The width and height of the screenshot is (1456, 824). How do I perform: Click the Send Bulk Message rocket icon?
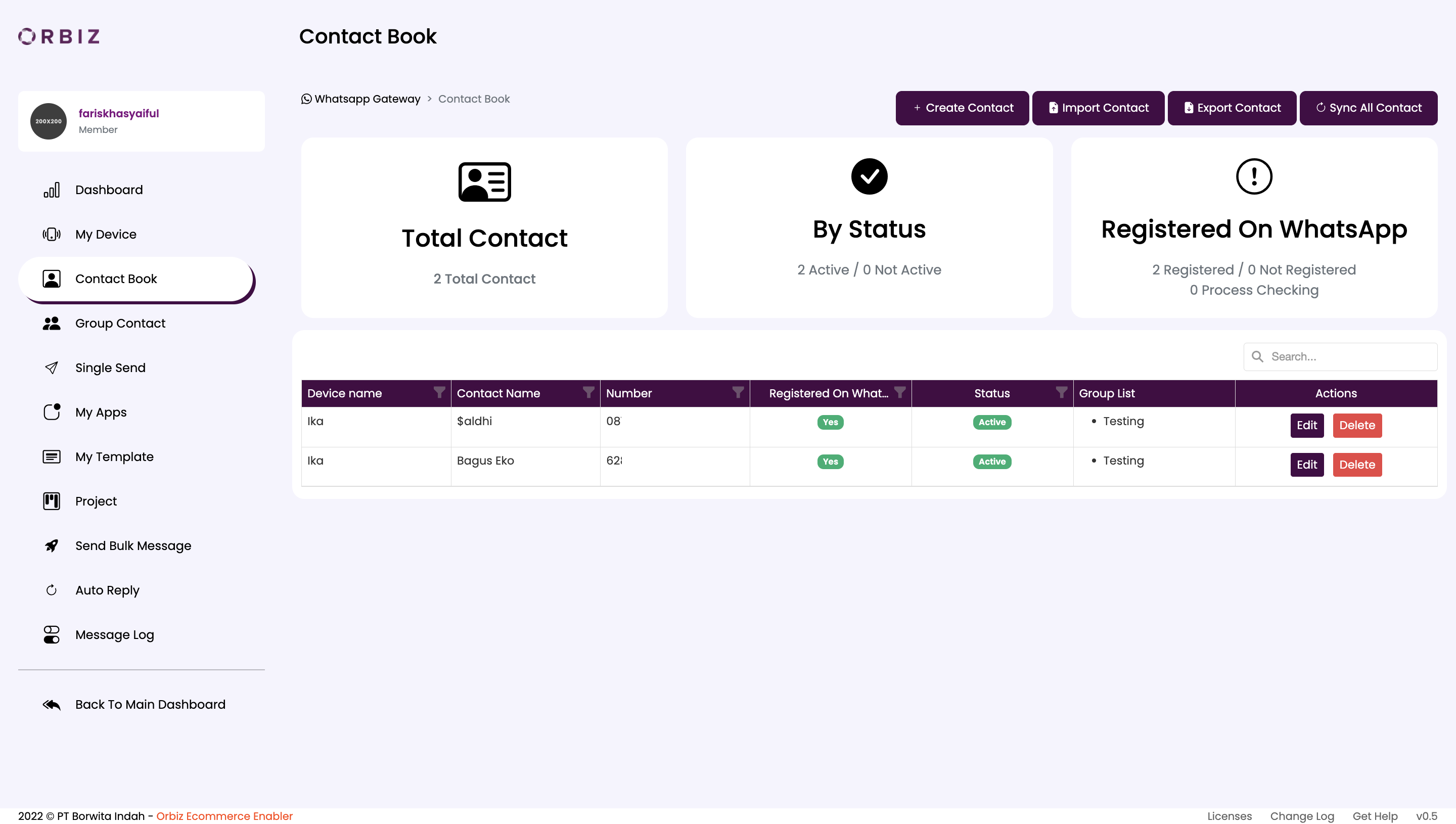tap(52, 545)
